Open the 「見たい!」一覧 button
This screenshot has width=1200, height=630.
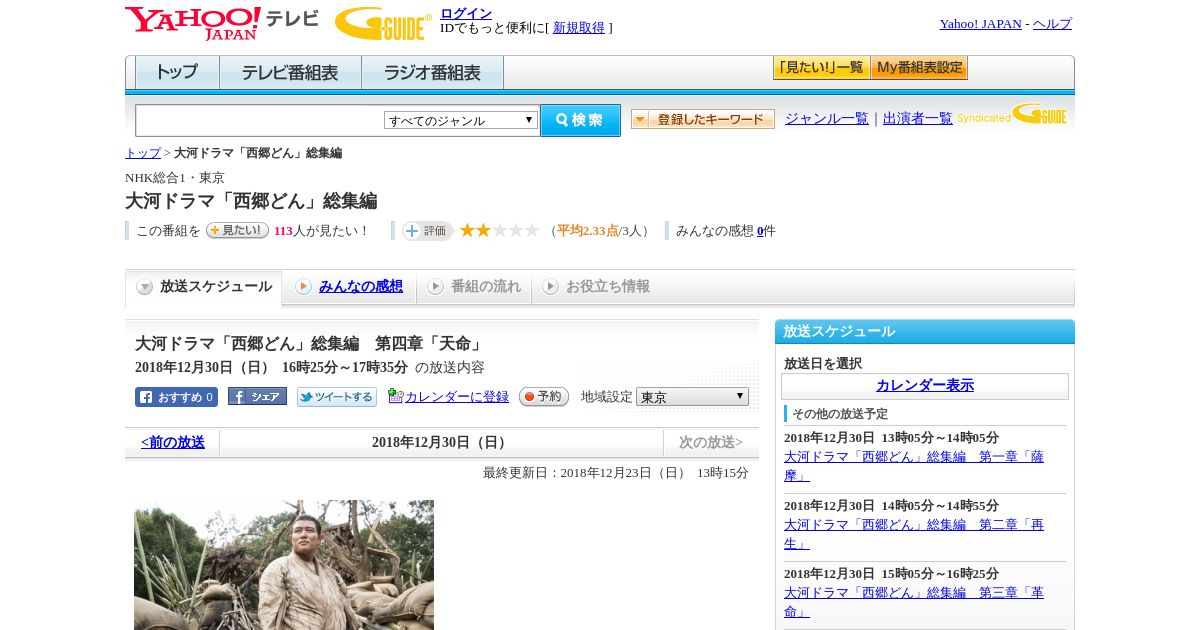pyautogui.click(x=821, y=68)
